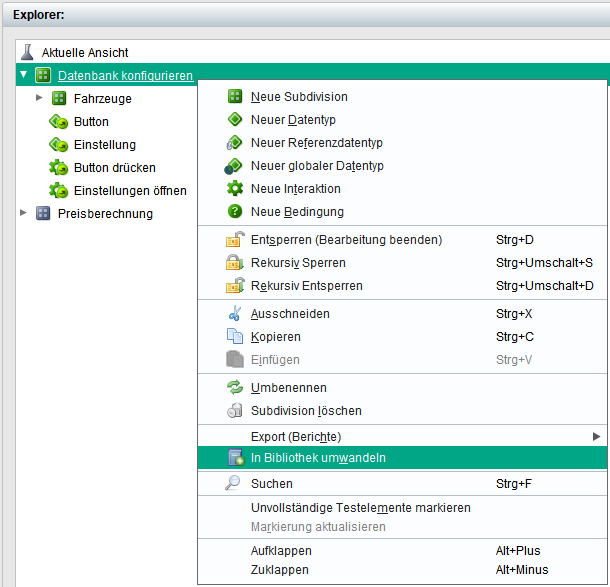Select the Fahrzeuge tree item
This screenshot has width=610, height=587.
(103, 98)
